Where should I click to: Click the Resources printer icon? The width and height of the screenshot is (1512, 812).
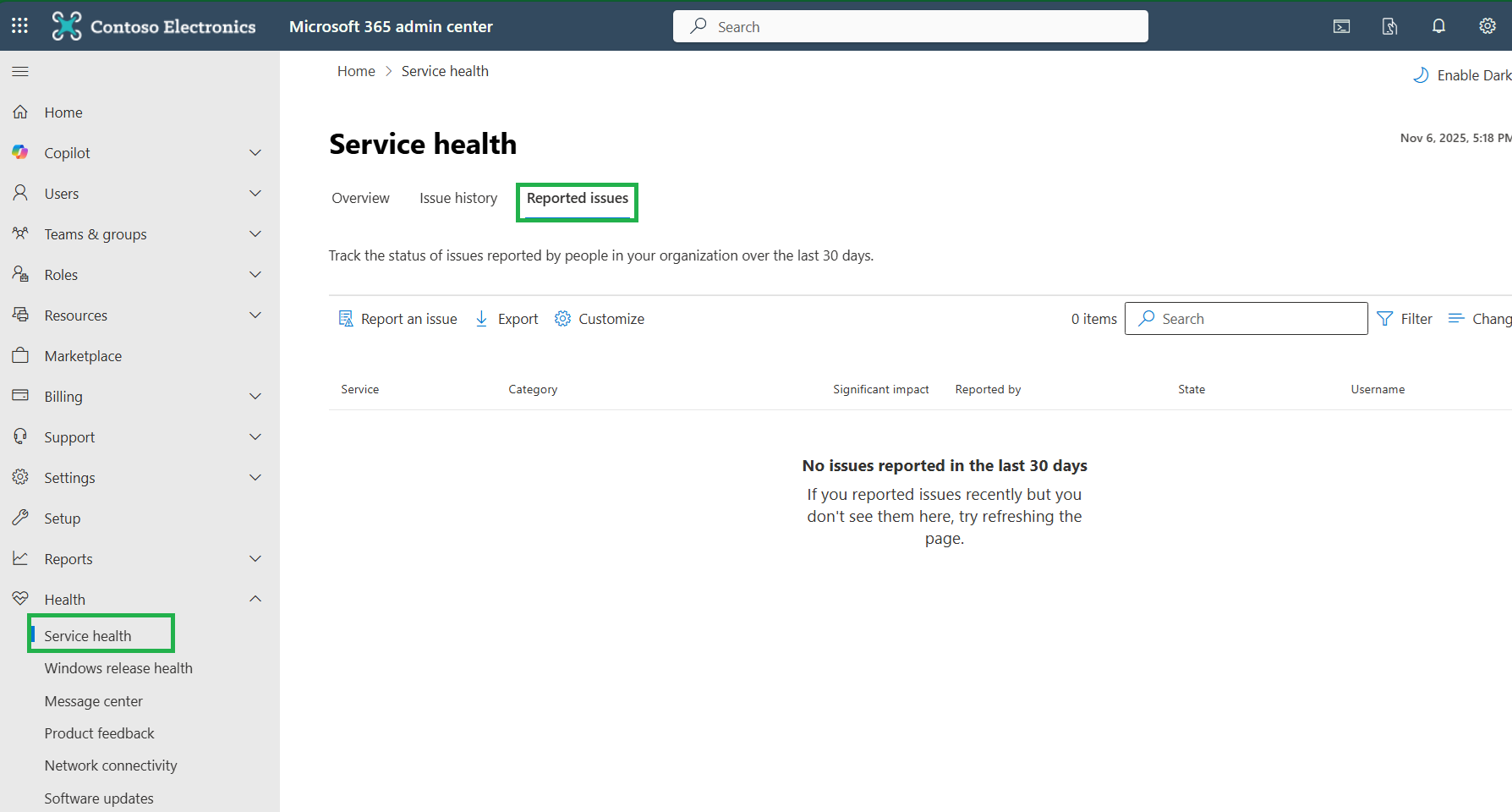pyautogui.click(x=20, y=315)
